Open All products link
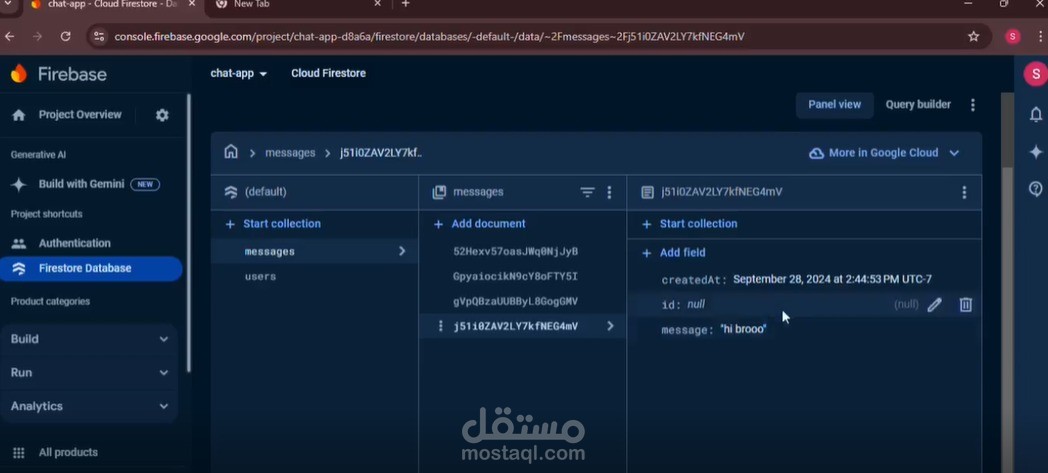This screenshot has height=473, width=1048. (x=68, y=452)
